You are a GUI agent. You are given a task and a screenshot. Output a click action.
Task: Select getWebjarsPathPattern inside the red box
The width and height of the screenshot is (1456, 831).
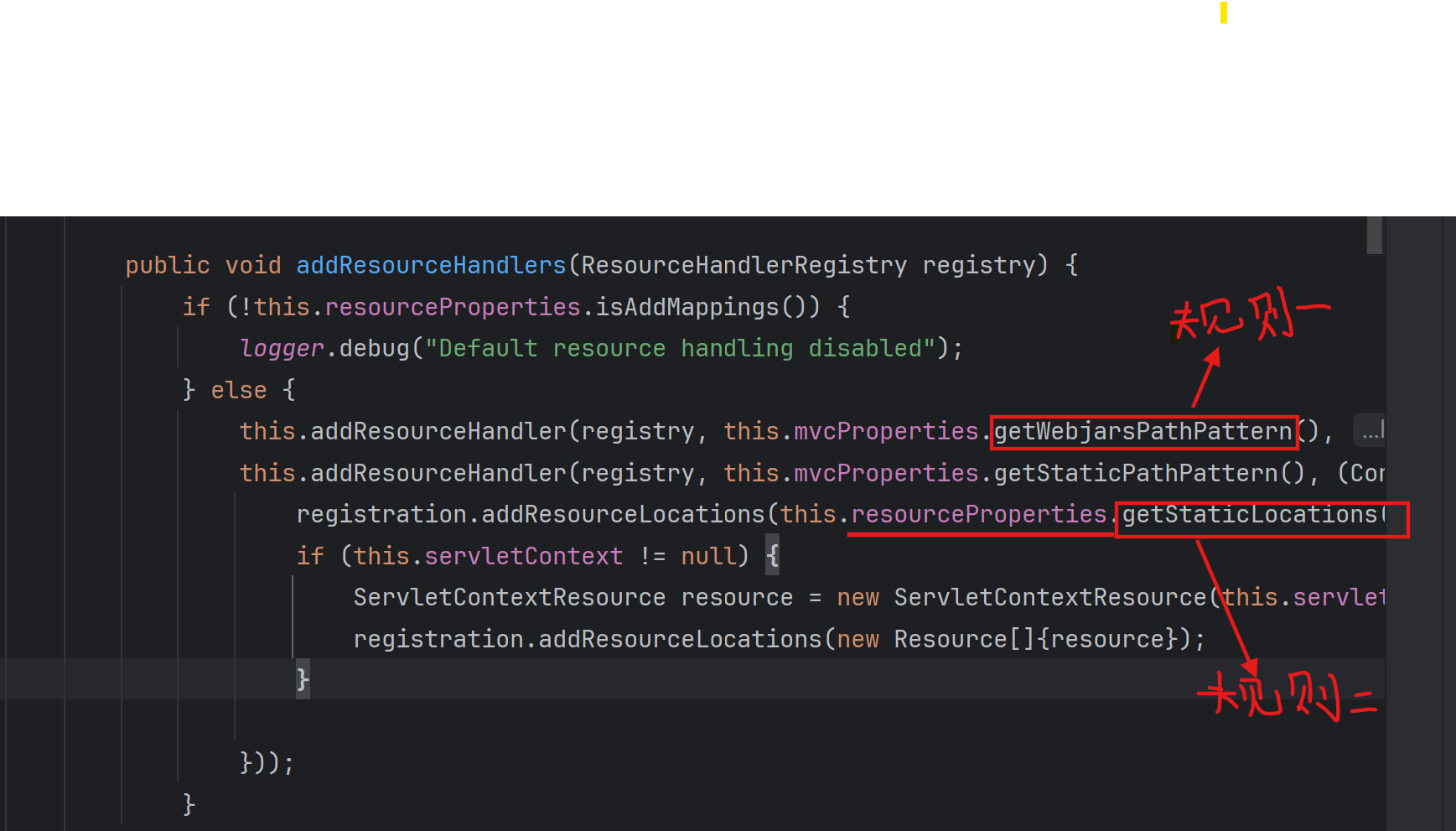click(1142, 431)
